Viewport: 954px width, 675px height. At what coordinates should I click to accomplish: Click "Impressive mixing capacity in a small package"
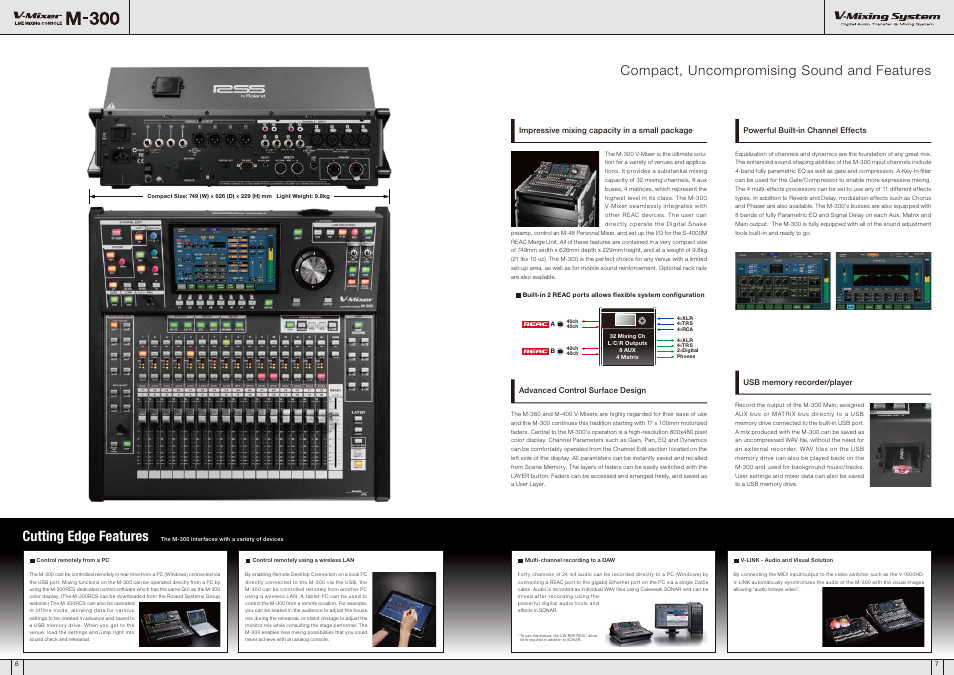coord(605,130)
